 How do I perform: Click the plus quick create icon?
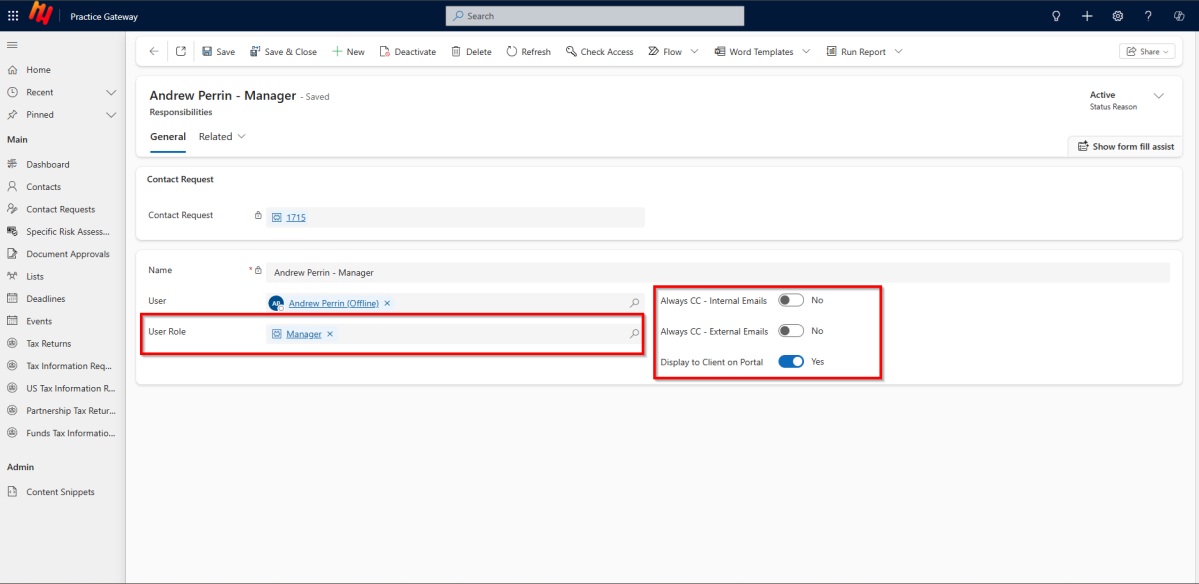1087,15
